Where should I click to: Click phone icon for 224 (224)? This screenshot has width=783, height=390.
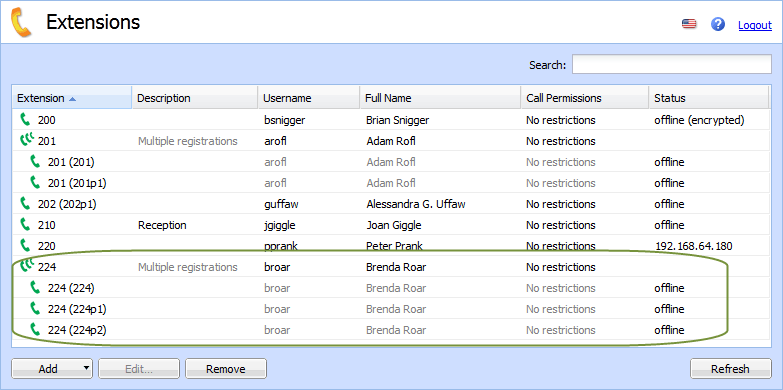tap(35, 288)
